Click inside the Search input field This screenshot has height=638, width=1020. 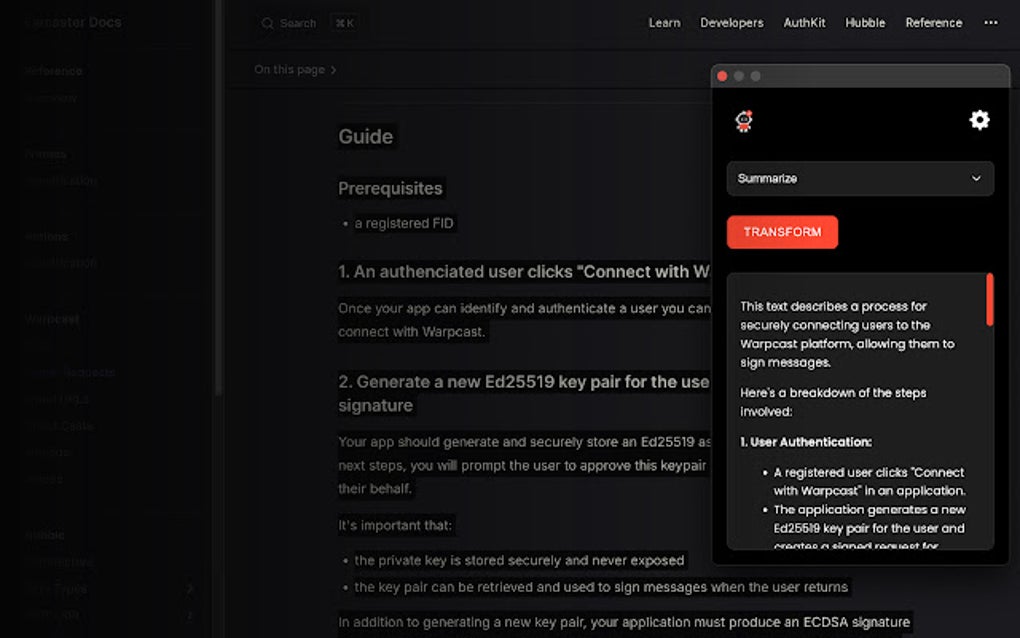(x=300, y=22)
